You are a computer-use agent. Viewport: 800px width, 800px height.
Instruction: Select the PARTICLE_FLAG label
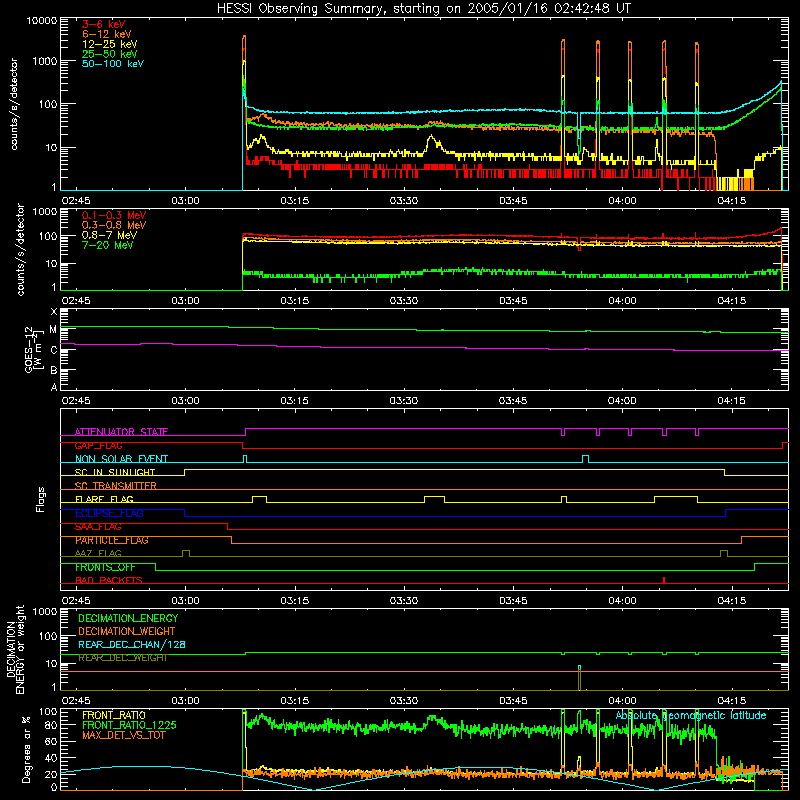[112, 540]
